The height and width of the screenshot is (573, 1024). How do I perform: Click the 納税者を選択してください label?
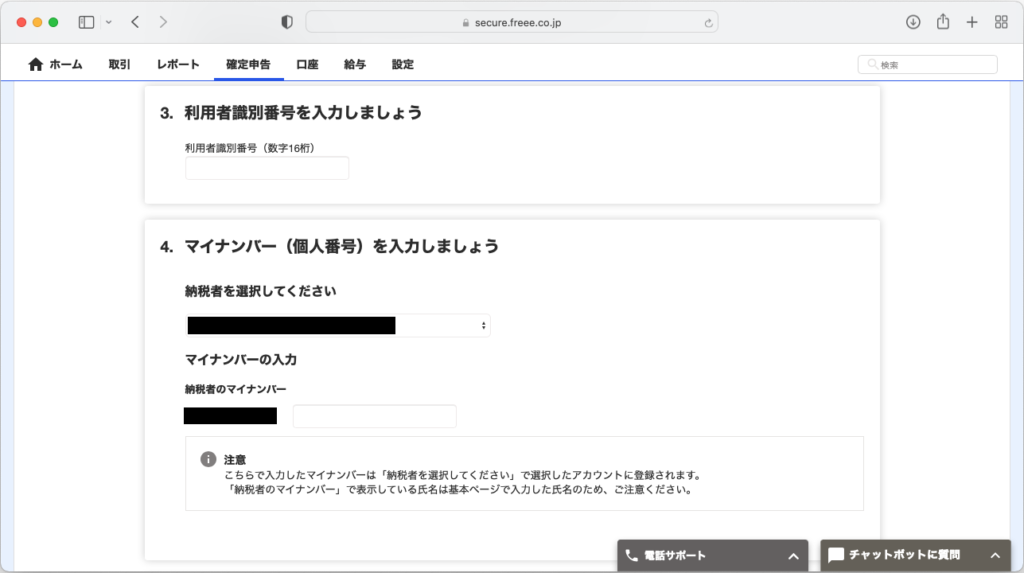261,291
